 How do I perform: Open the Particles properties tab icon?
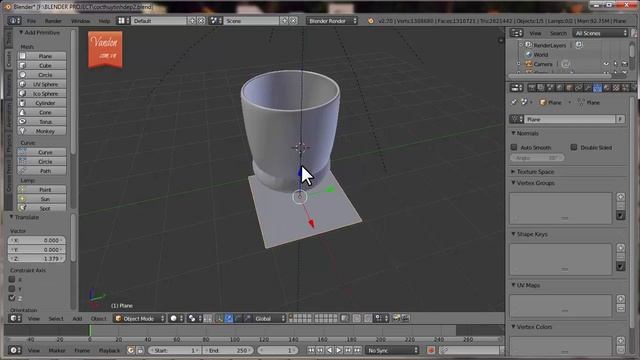(x=625, y=88)
